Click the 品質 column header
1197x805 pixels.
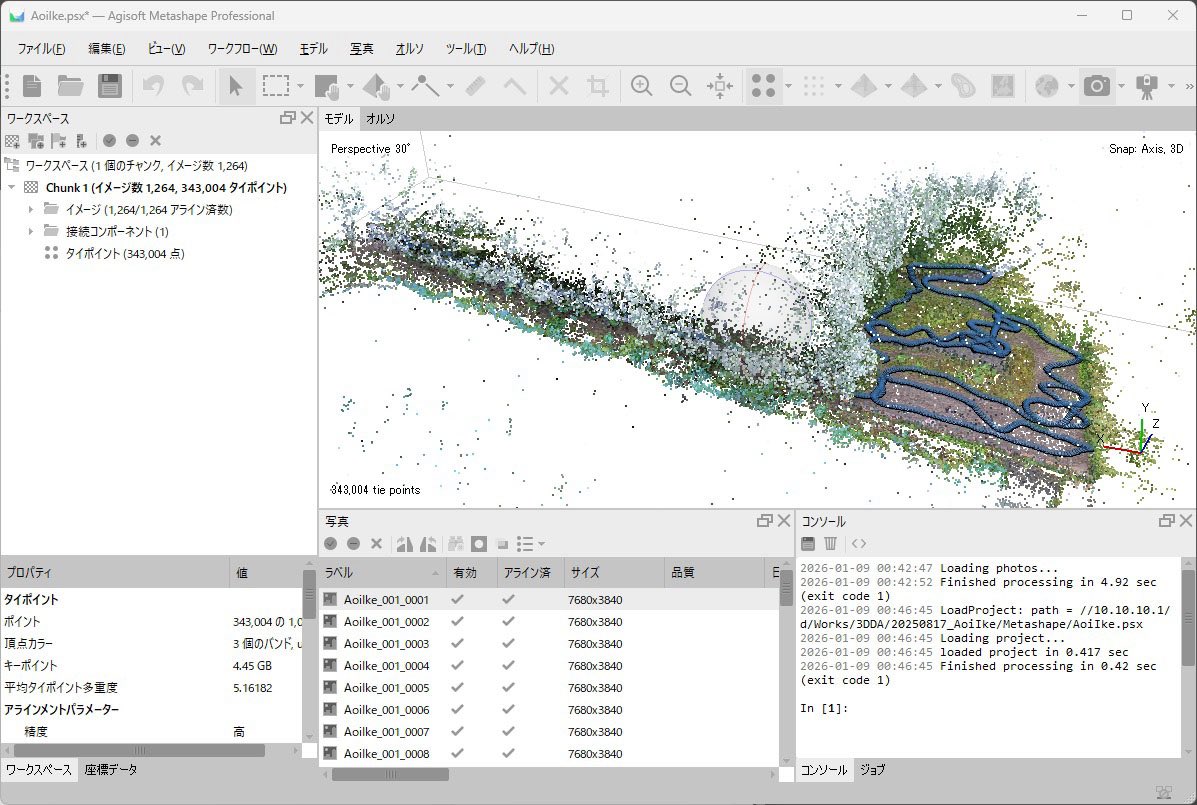point(714,572)
